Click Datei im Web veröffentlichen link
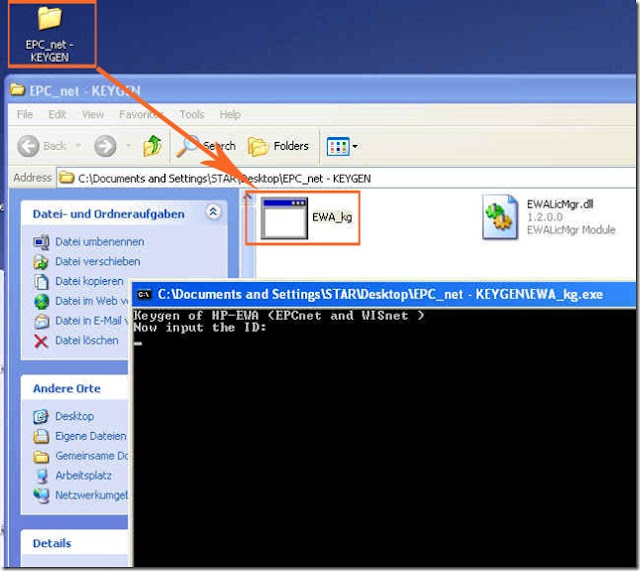 [92, 301]
